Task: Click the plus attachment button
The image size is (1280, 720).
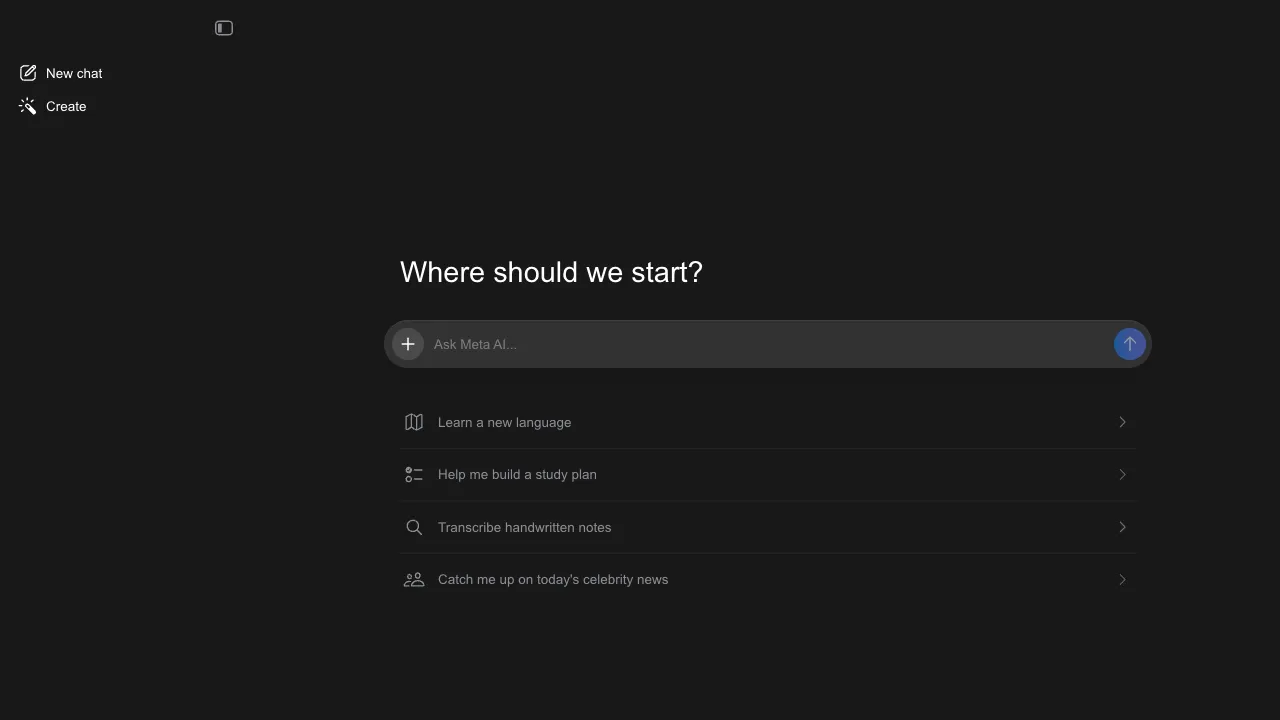Action: pos(408,344)
